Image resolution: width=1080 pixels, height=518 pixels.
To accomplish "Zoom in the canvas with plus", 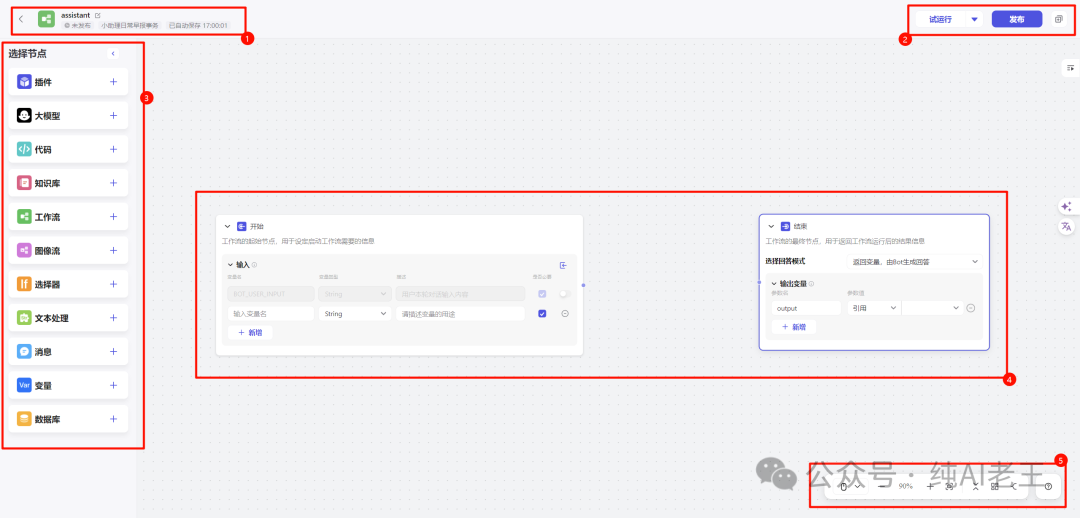I will 930,486.
